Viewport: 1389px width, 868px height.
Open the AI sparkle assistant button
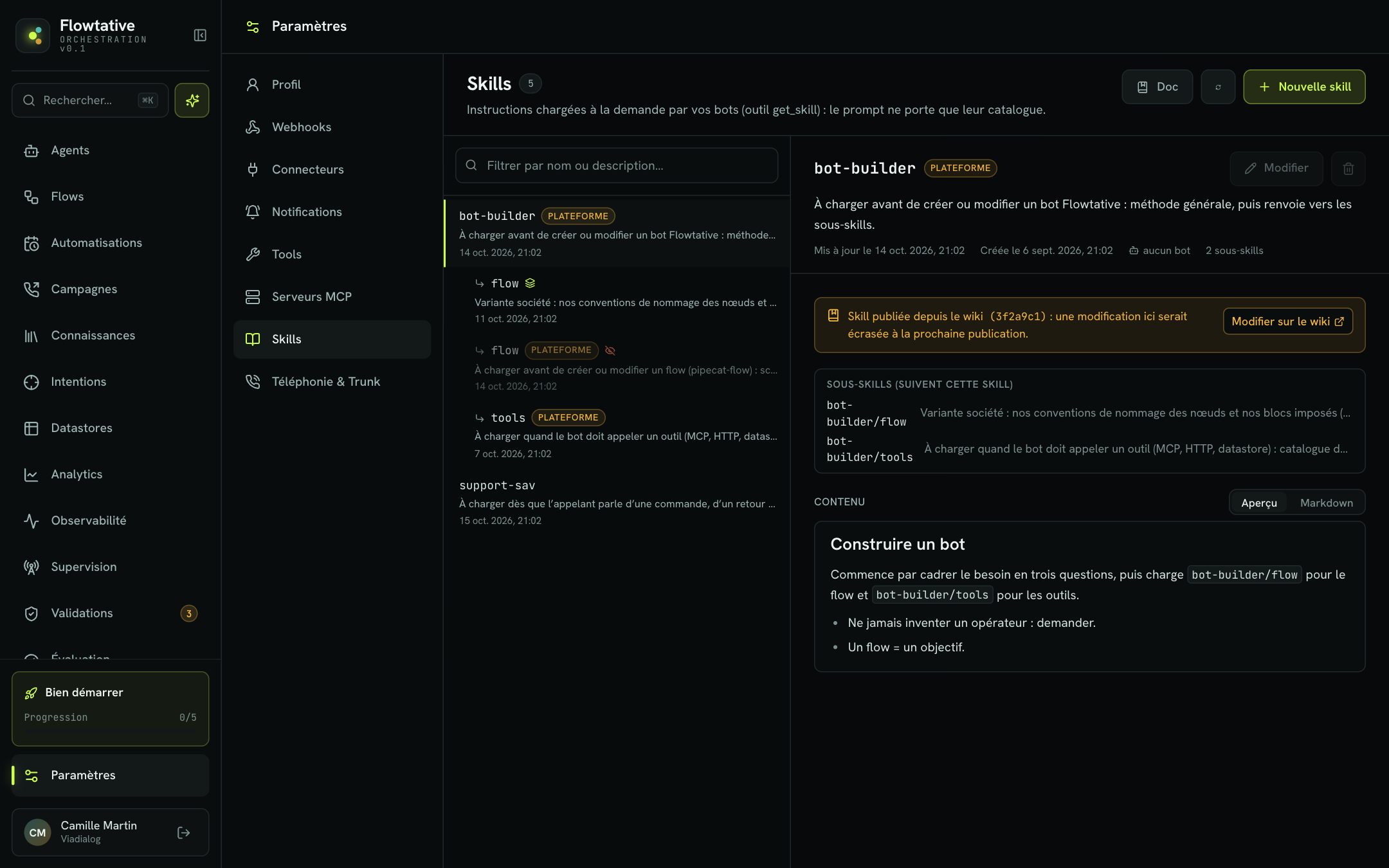point(192,100)
